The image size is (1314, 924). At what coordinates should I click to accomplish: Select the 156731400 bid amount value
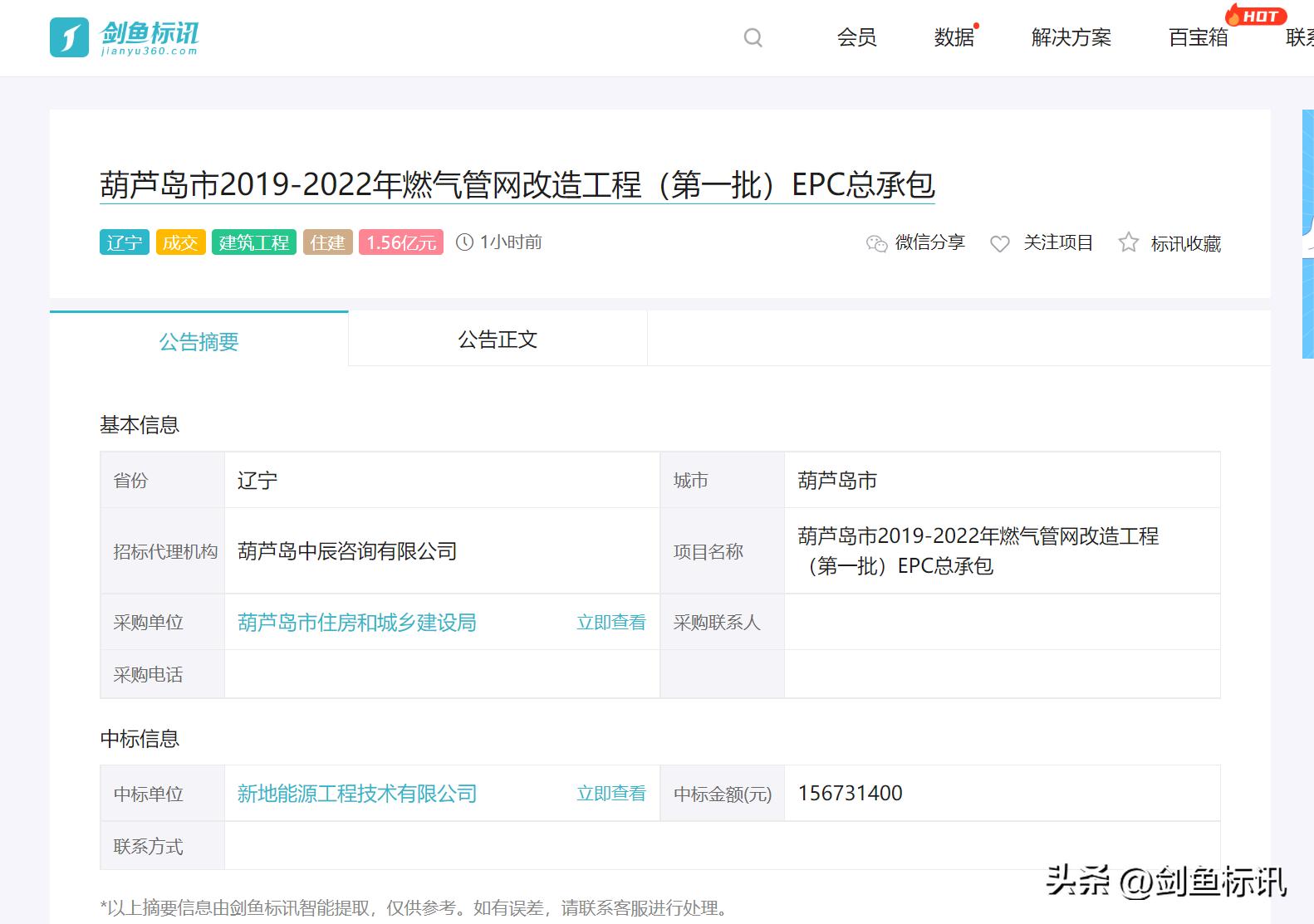point(851,794)
